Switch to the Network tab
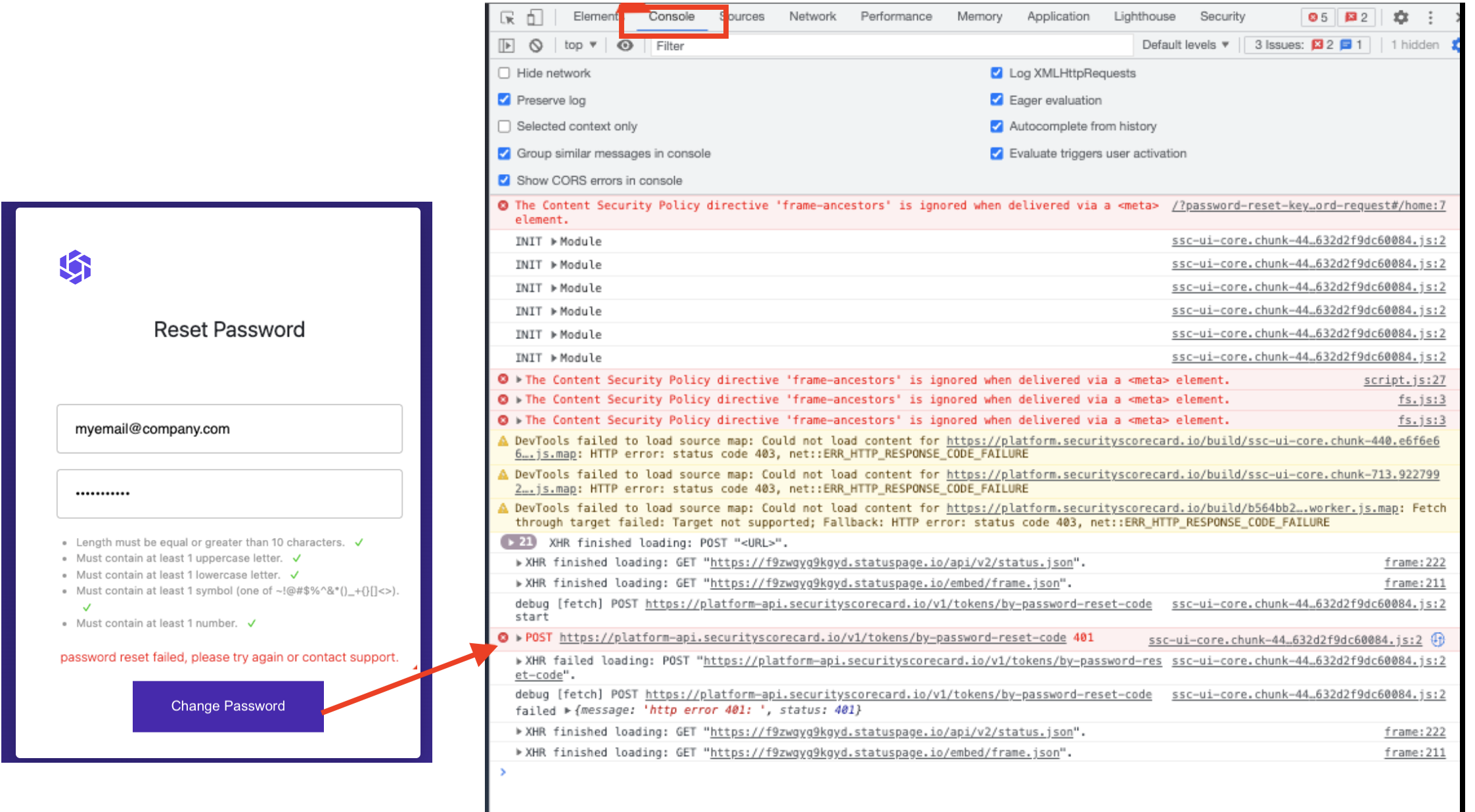1475x812 pixels. pyautogui.click(x=813, y=16)
